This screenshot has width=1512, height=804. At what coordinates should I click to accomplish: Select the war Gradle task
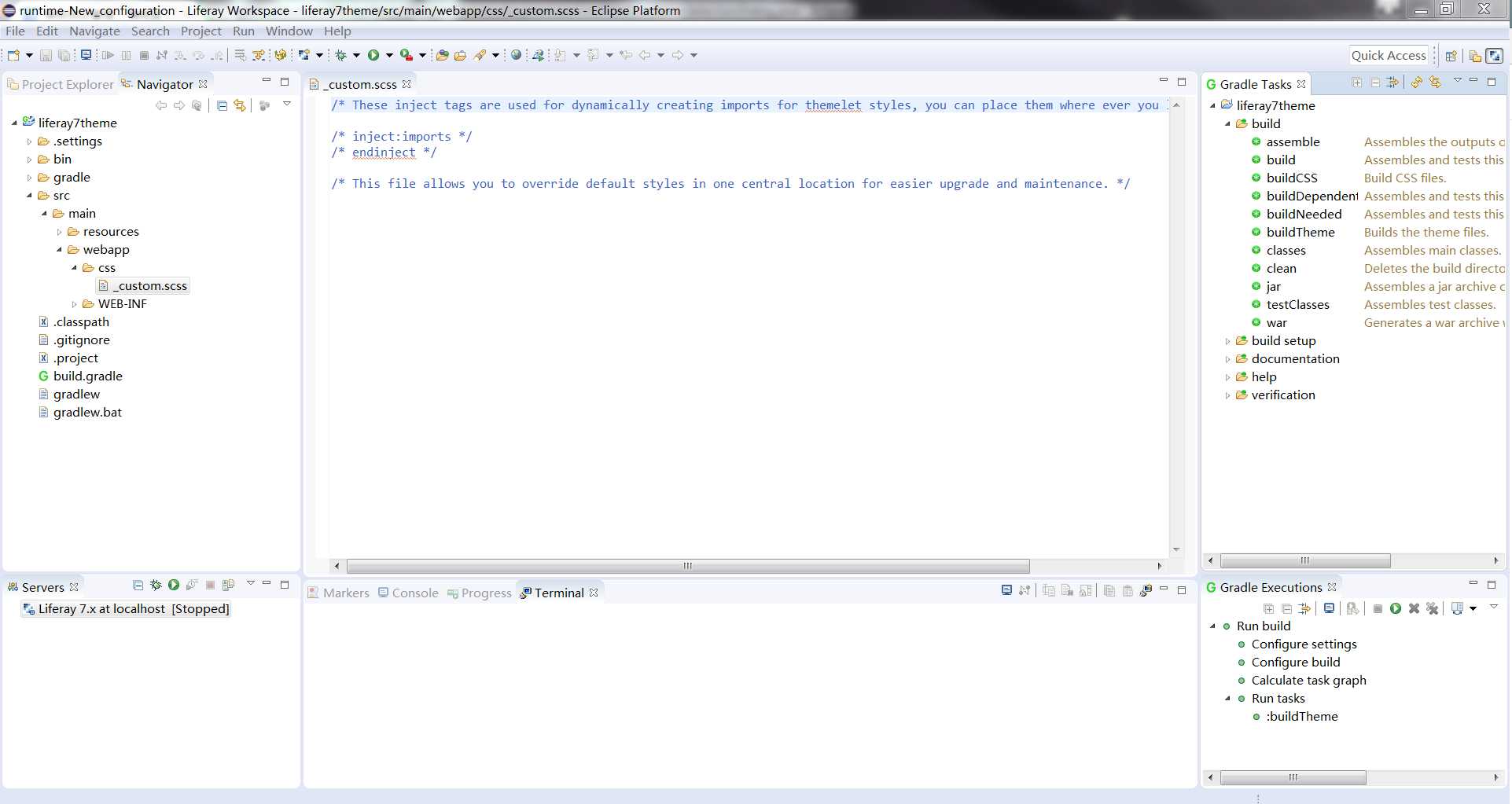tap(1276, 323)
